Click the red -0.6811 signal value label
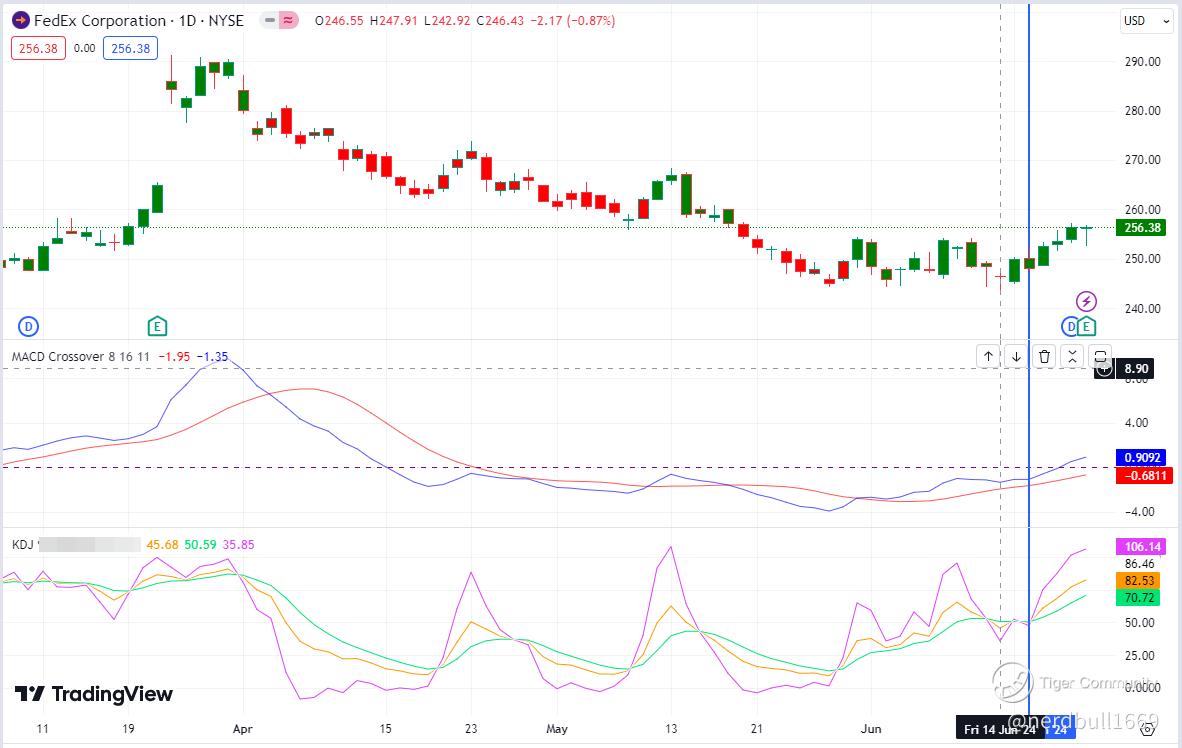Image resolution: width=1182 pixels, height=748 pixels. click(1142, 475)
